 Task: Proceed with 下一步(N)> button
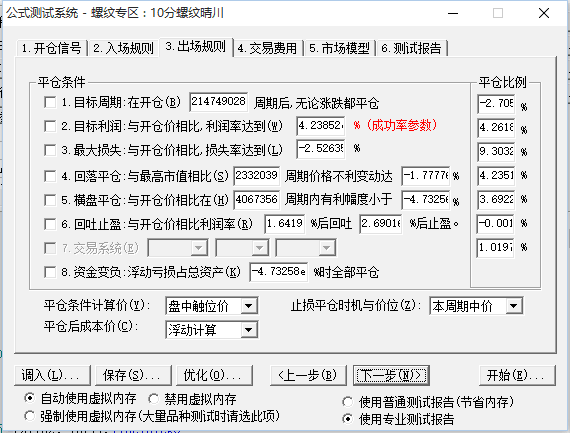391,375
